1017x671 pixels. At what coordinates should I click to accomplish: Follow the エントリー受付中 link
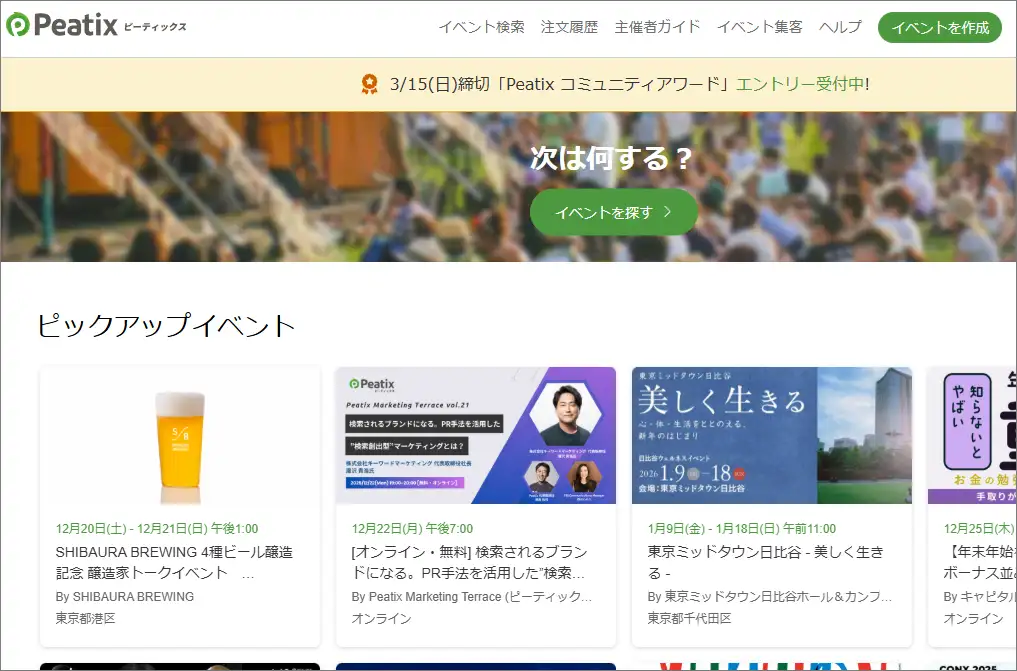800,84
